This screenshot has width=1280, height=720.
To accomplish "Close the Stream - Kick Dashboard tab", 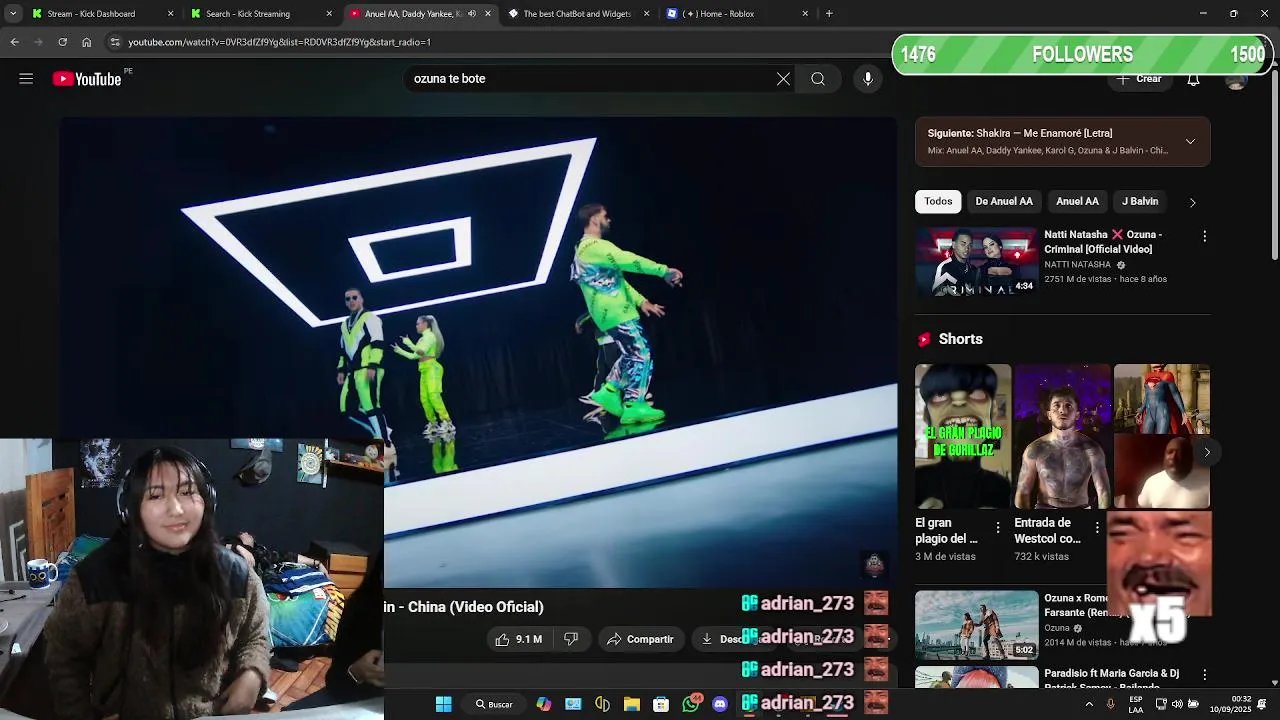I will click(170, 14).
